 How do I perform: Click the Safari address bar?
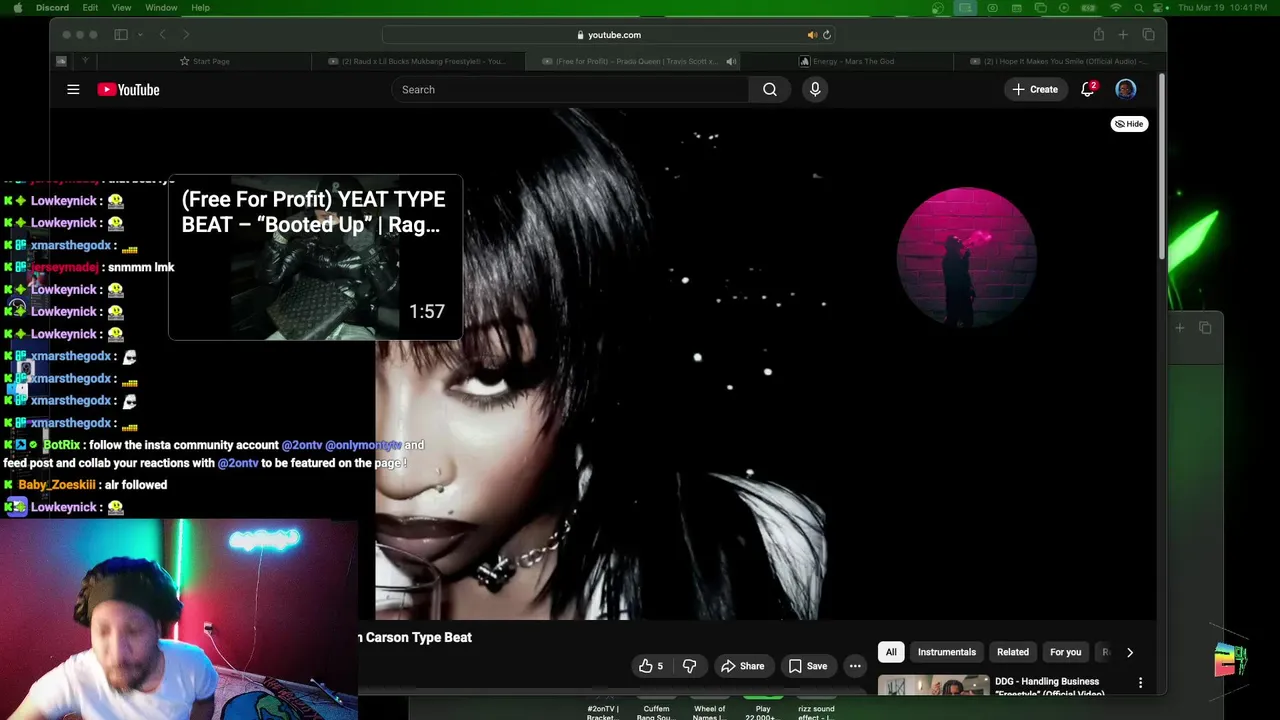pos(609,35)
